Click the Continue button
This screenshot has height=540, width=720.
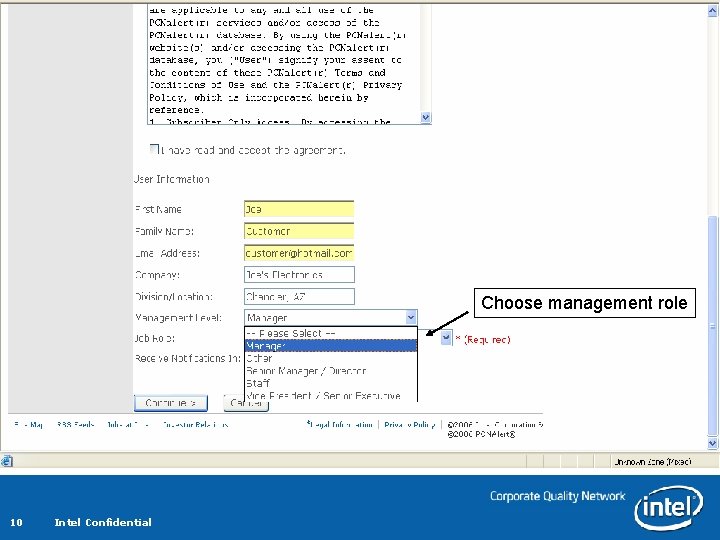pos(171,403)
